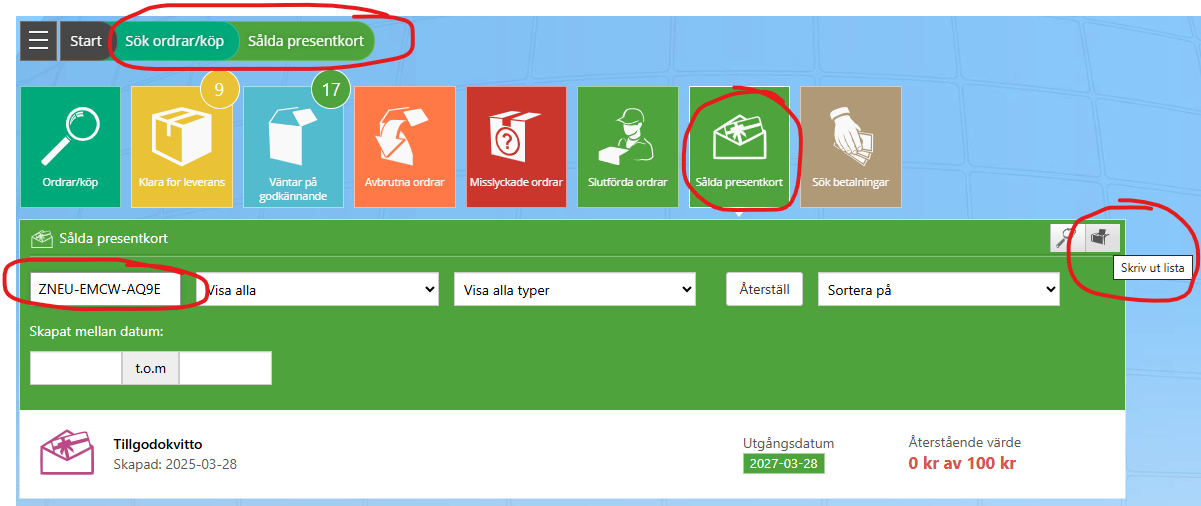Open Avbrutna ordrar tile
This screenshot has width=1201, height=506.
[x=405, y=147]
